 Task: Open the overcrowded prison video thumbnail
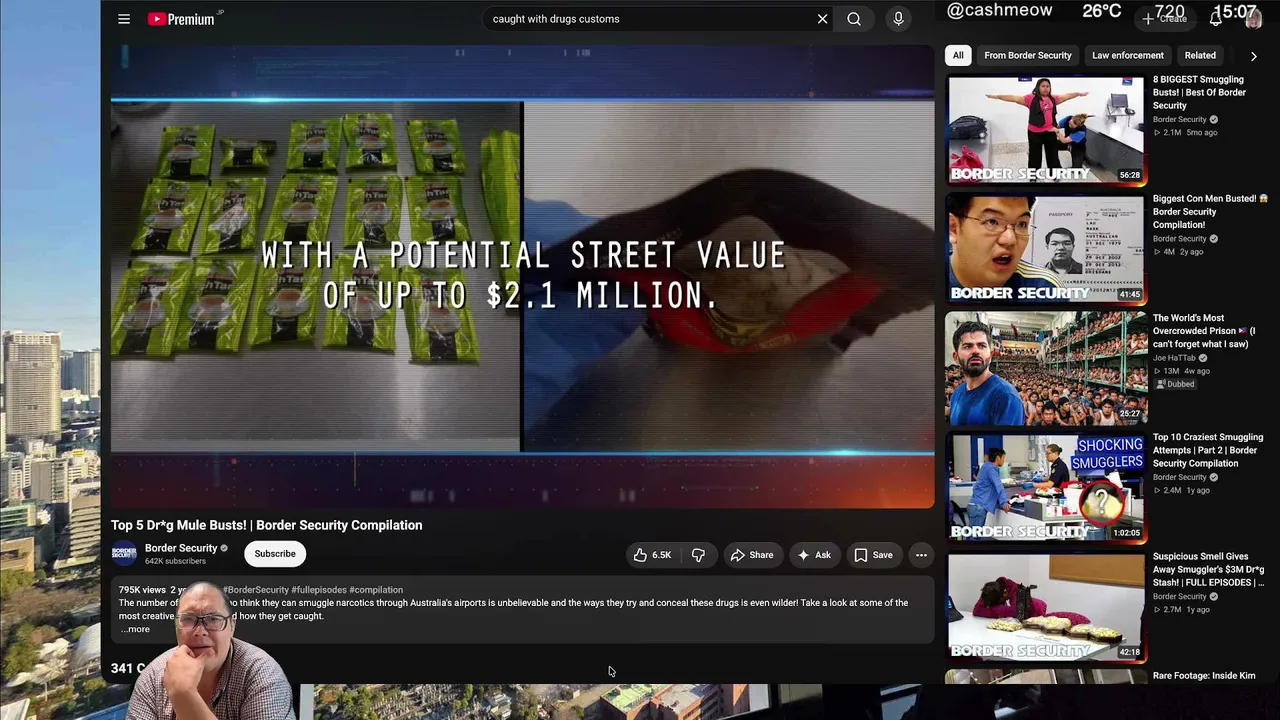(1045, 368)
